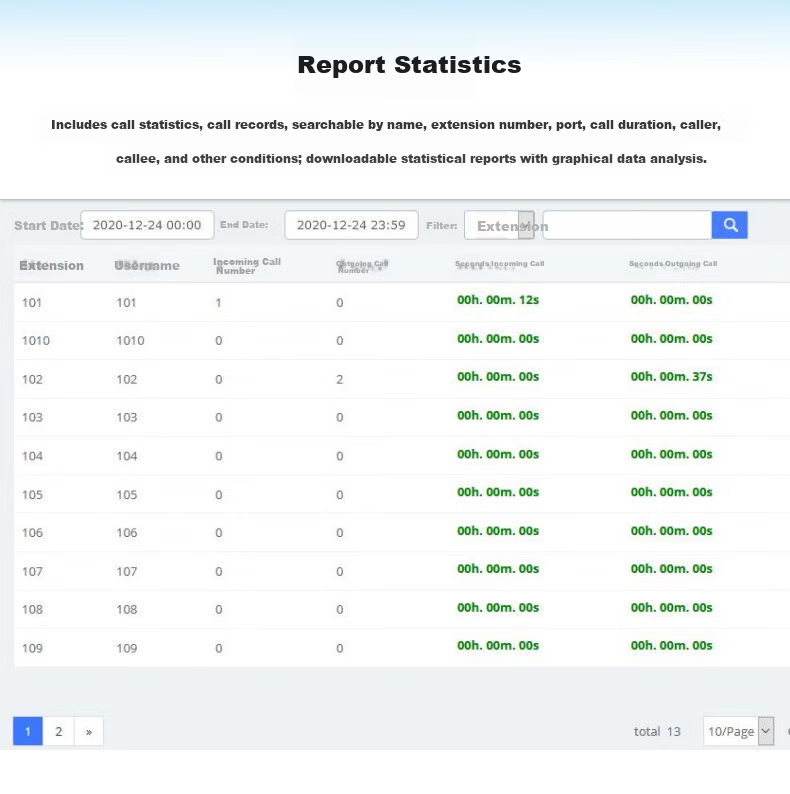Sort by the Username column header
This screenshot has width=790, height=794.
147,265
